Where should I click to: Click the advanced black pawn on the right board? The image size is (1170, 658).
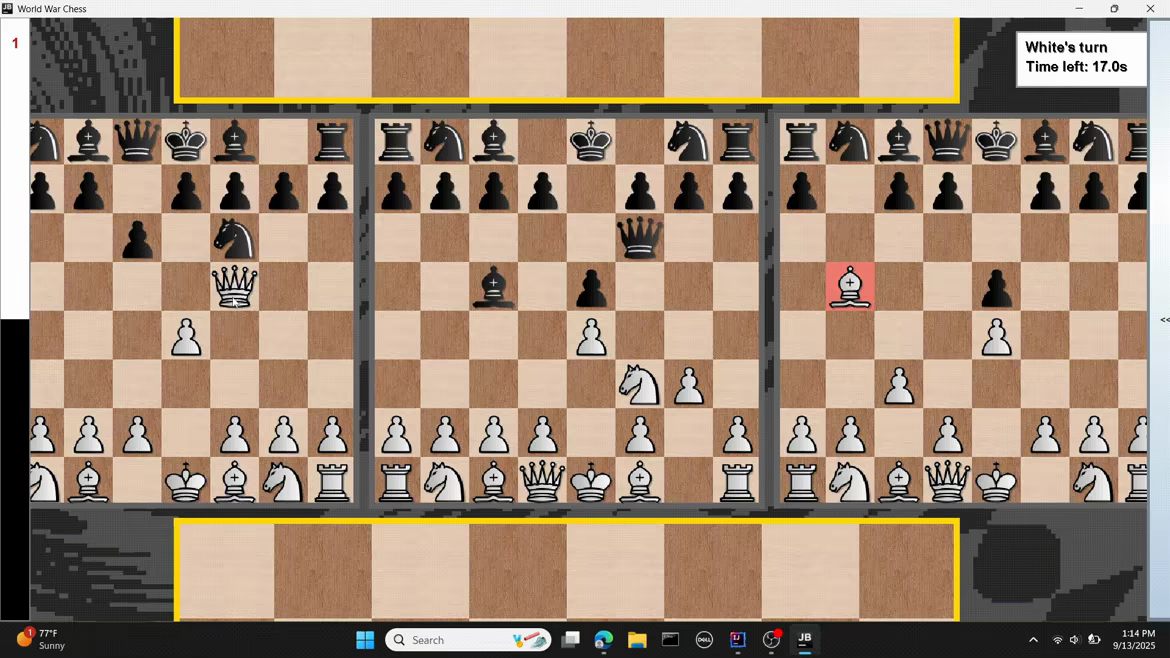coord(996,288)
